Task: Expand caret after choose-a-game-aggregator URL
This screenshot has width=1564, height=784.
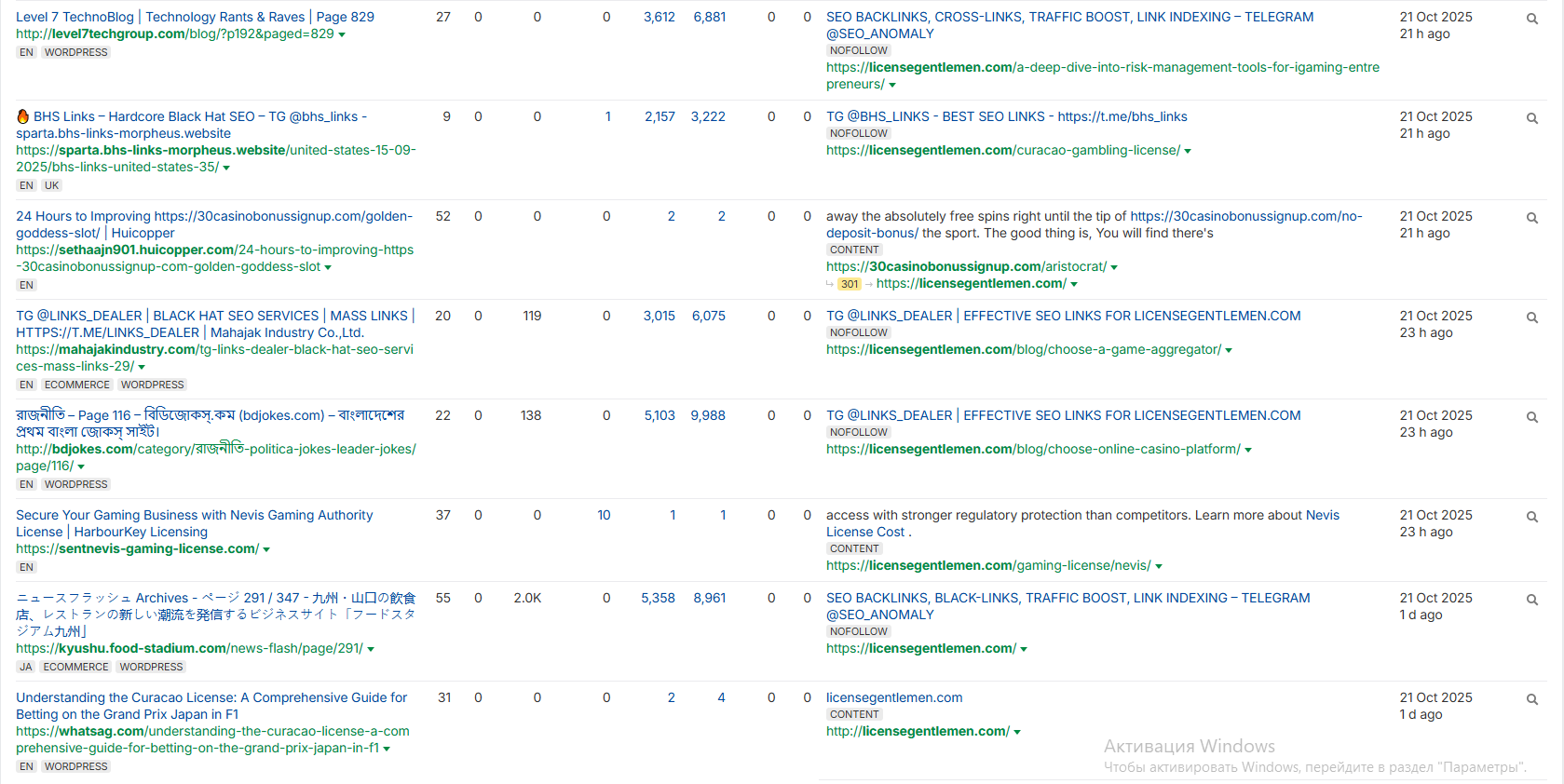Action: (x=1229, y=350)
